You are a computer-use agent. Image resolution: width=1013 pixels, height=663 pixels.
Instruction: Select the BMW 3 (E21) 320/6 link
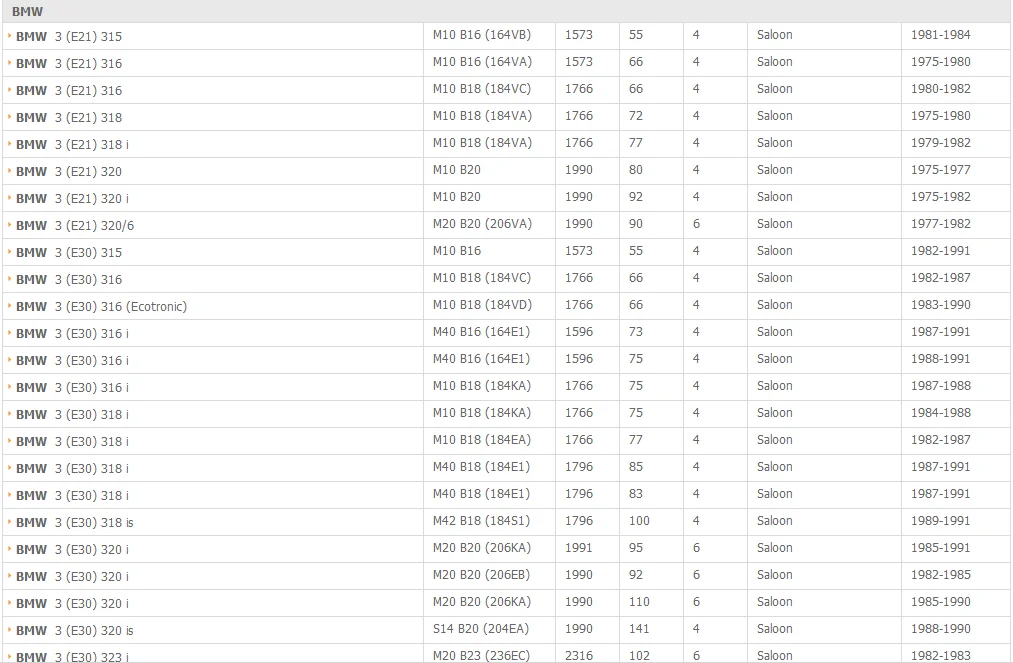tap(75, 226)
